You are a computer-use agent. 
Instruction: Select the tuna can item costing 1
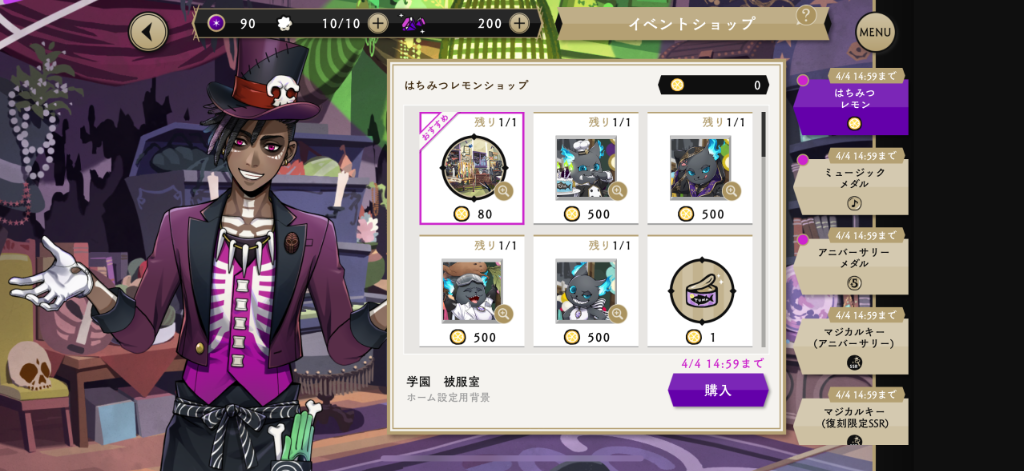(x=700, y=291)
